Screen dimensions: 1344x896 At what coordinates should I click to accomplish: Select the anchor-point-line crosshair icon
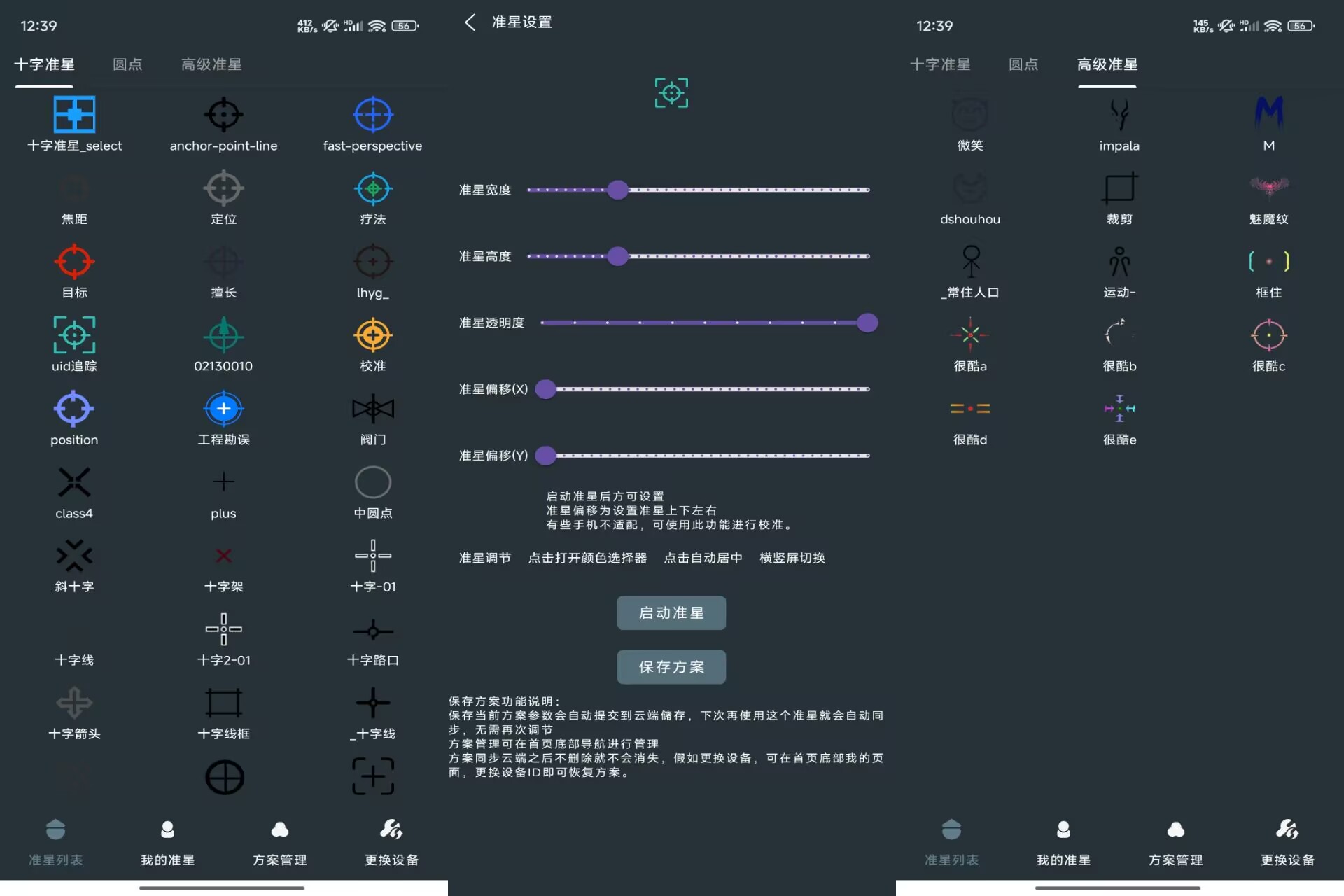coord(223,115)
